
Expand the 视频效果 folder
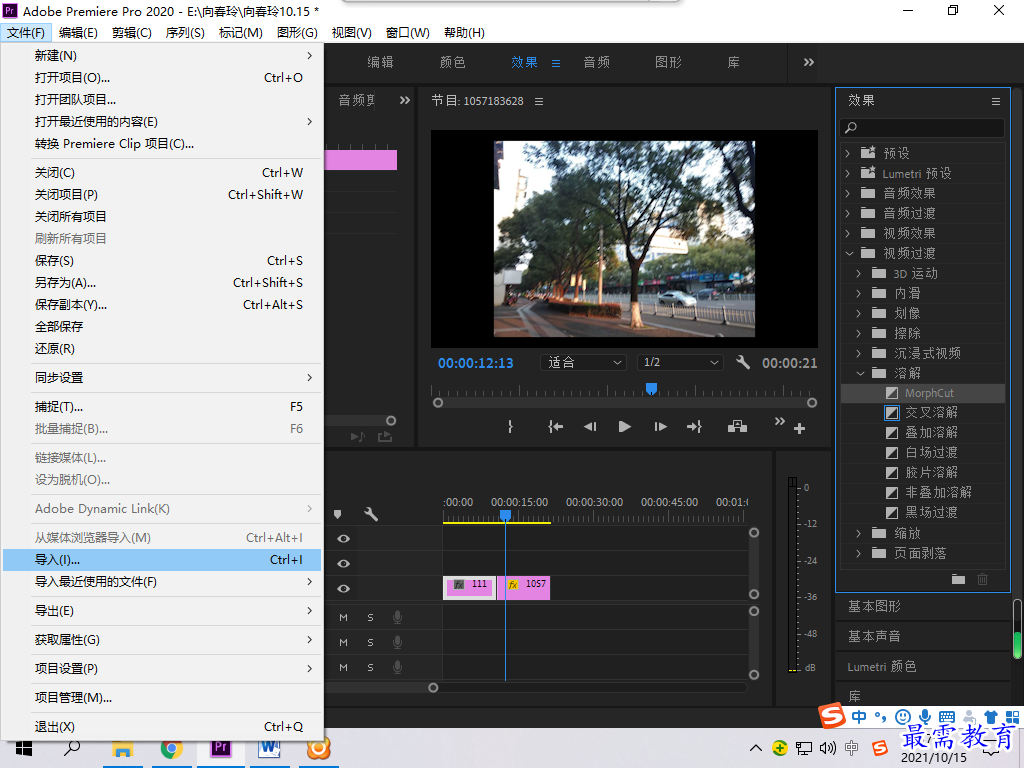click(x=848, y=233)
